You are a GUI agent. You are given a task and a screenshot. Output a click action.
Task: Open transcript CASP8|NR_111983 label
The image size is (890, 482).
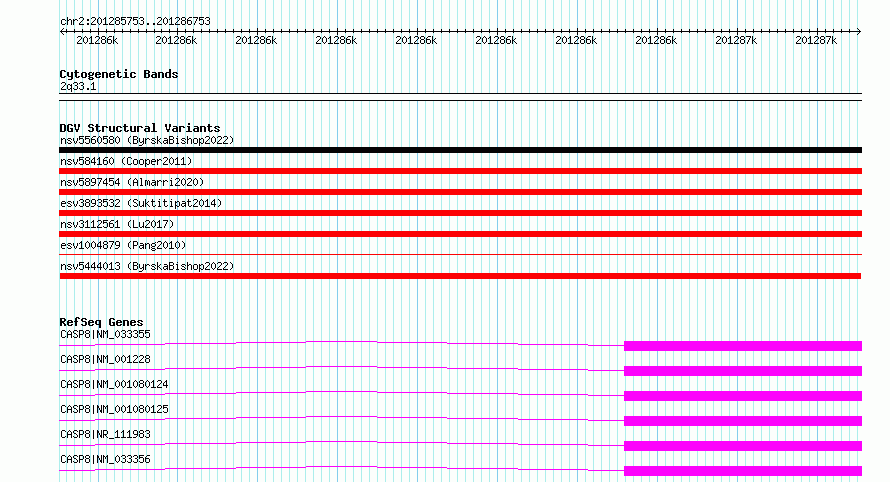tap(105, 434)
